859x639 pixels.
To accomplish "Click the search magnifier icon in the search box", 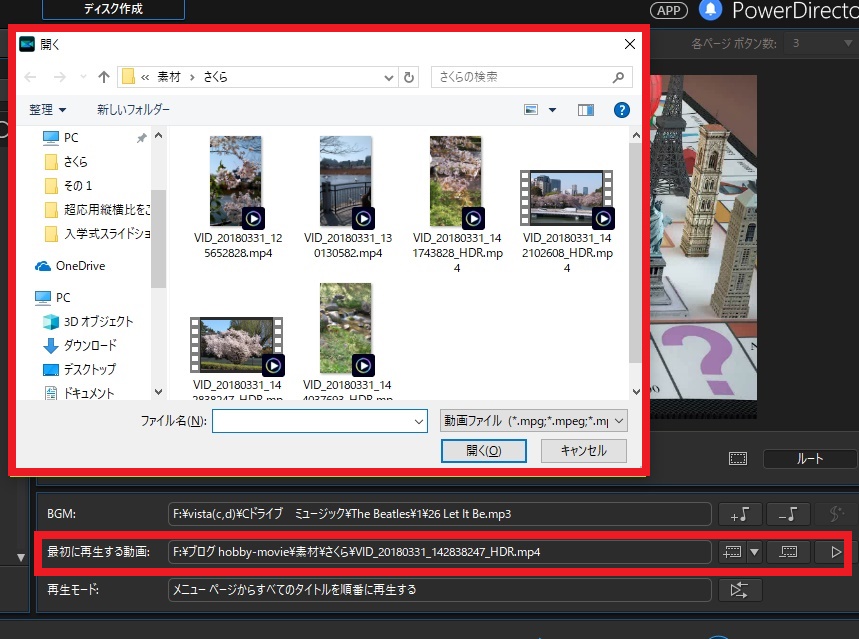I will (619, 77).
